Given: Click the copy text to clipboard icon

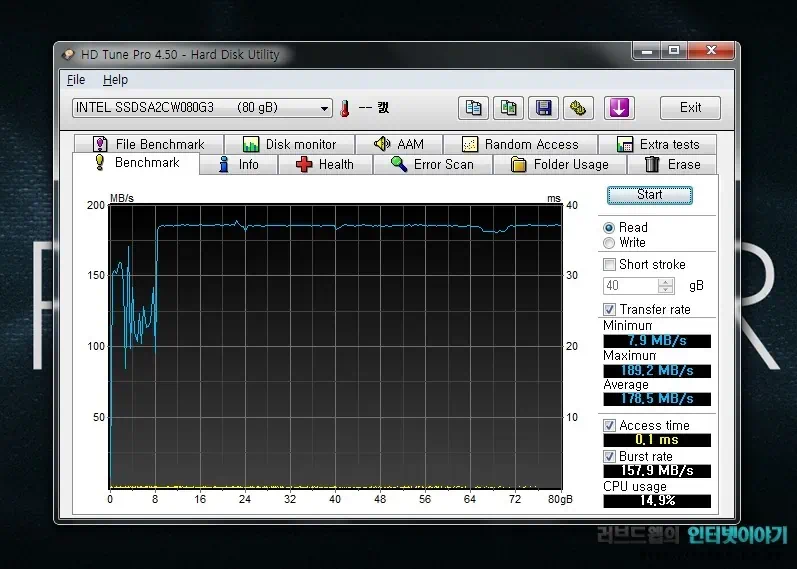Looking at the screenshot, I should tap(474, 108).
